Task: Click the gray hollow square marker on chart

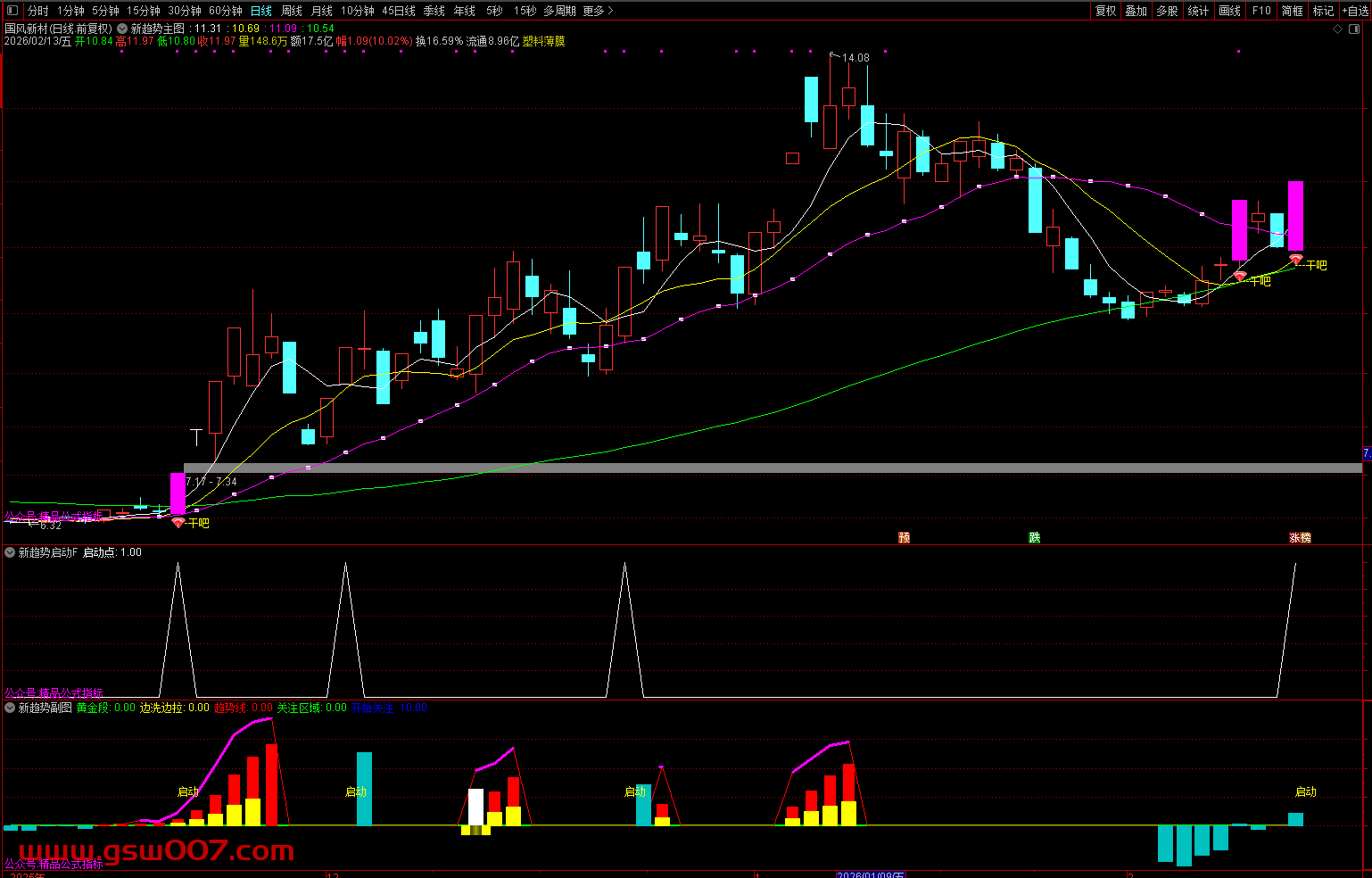Action: coord(792,159)
